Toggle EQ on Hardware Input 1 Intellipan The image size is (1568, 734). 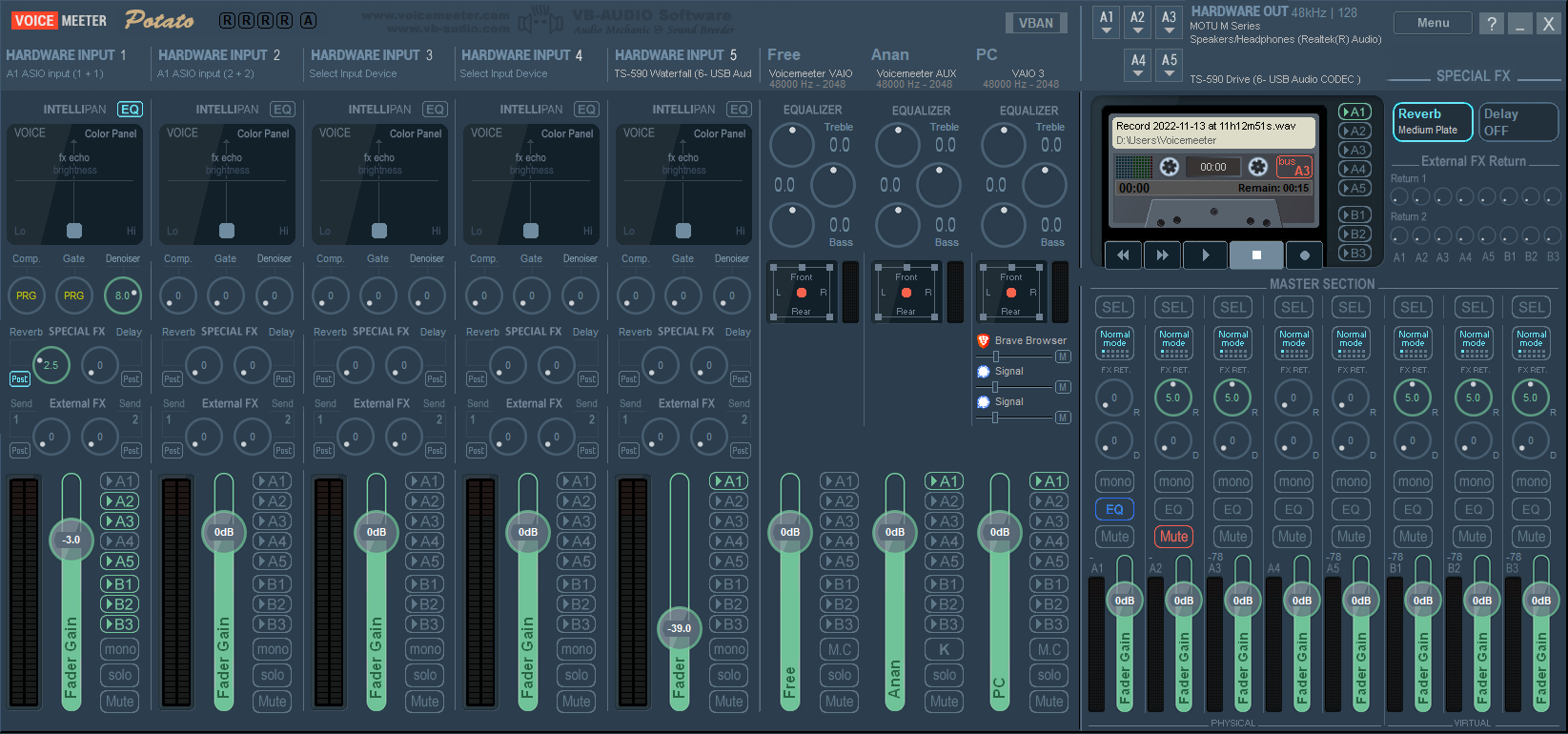(x=130, y=110)
